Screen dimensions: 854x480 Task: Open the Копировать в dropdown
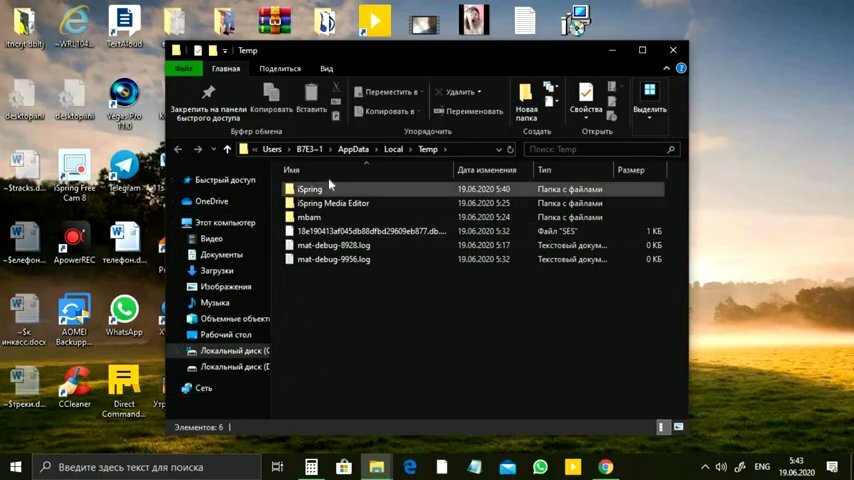point(388,111)
